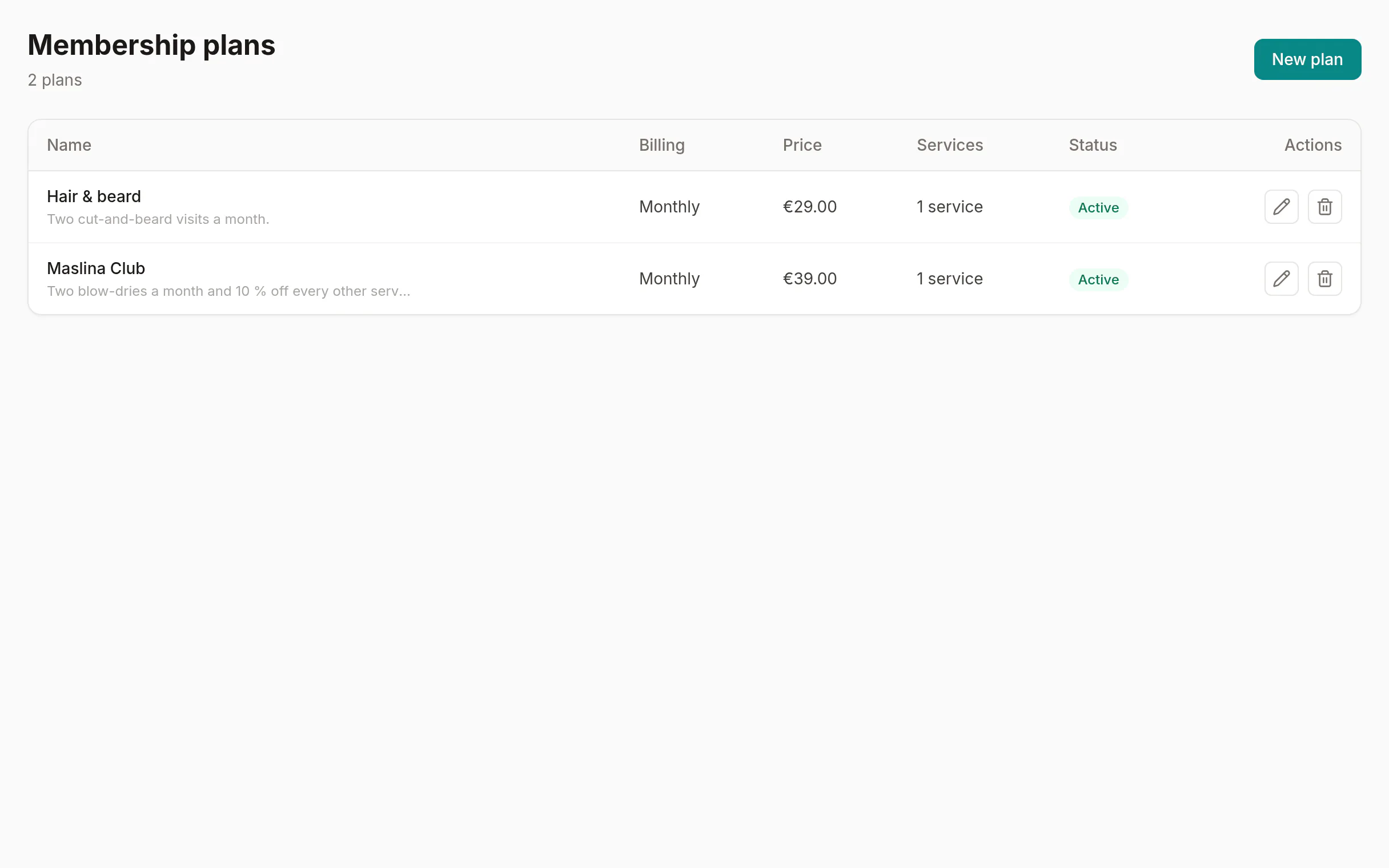Click Monthly billing in Maslina Club row
1389x868 pixels.
coord(669,279)
